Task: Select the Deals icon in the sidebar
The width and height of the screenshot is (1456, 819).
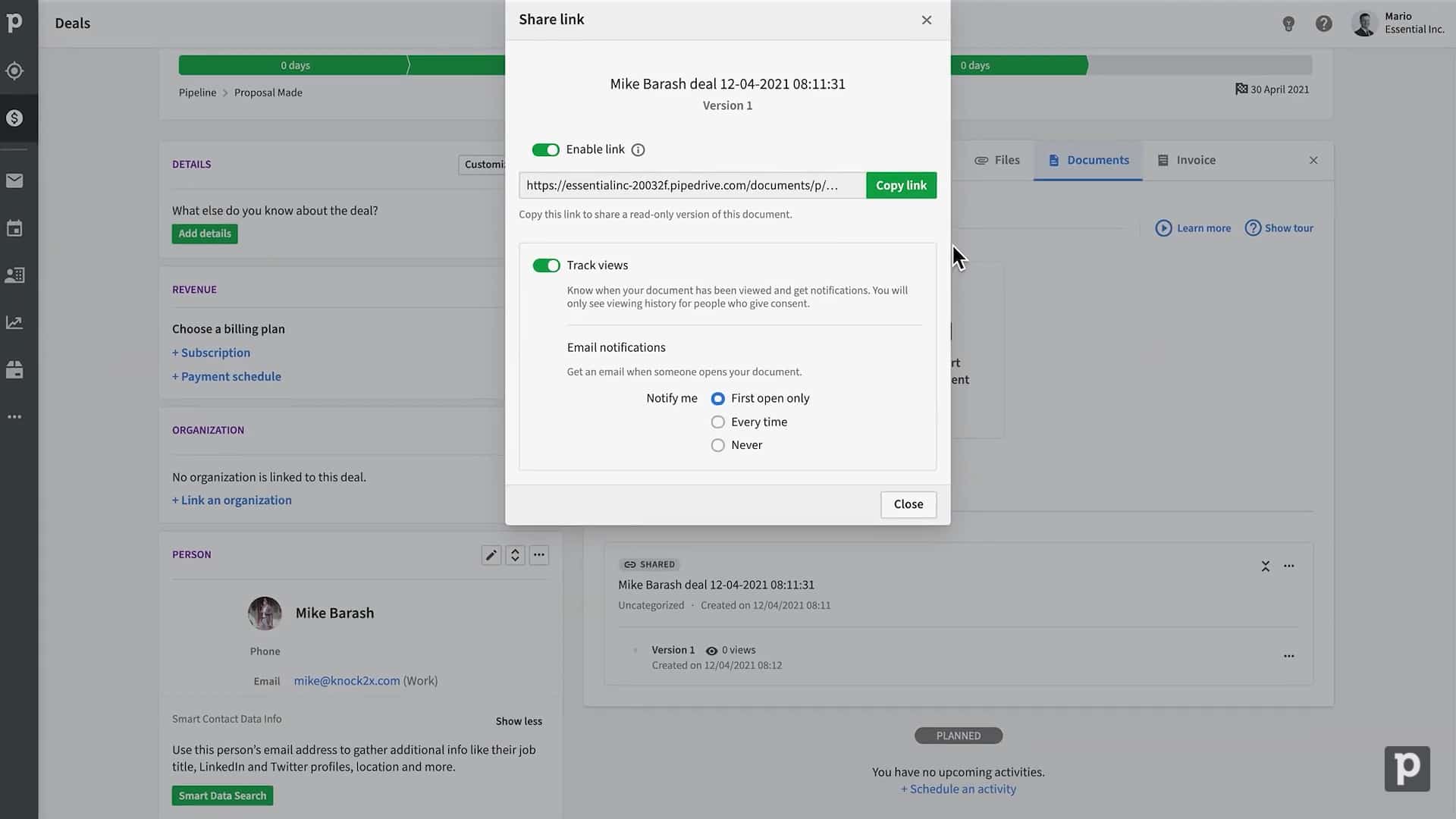Action: pos(15,118)
